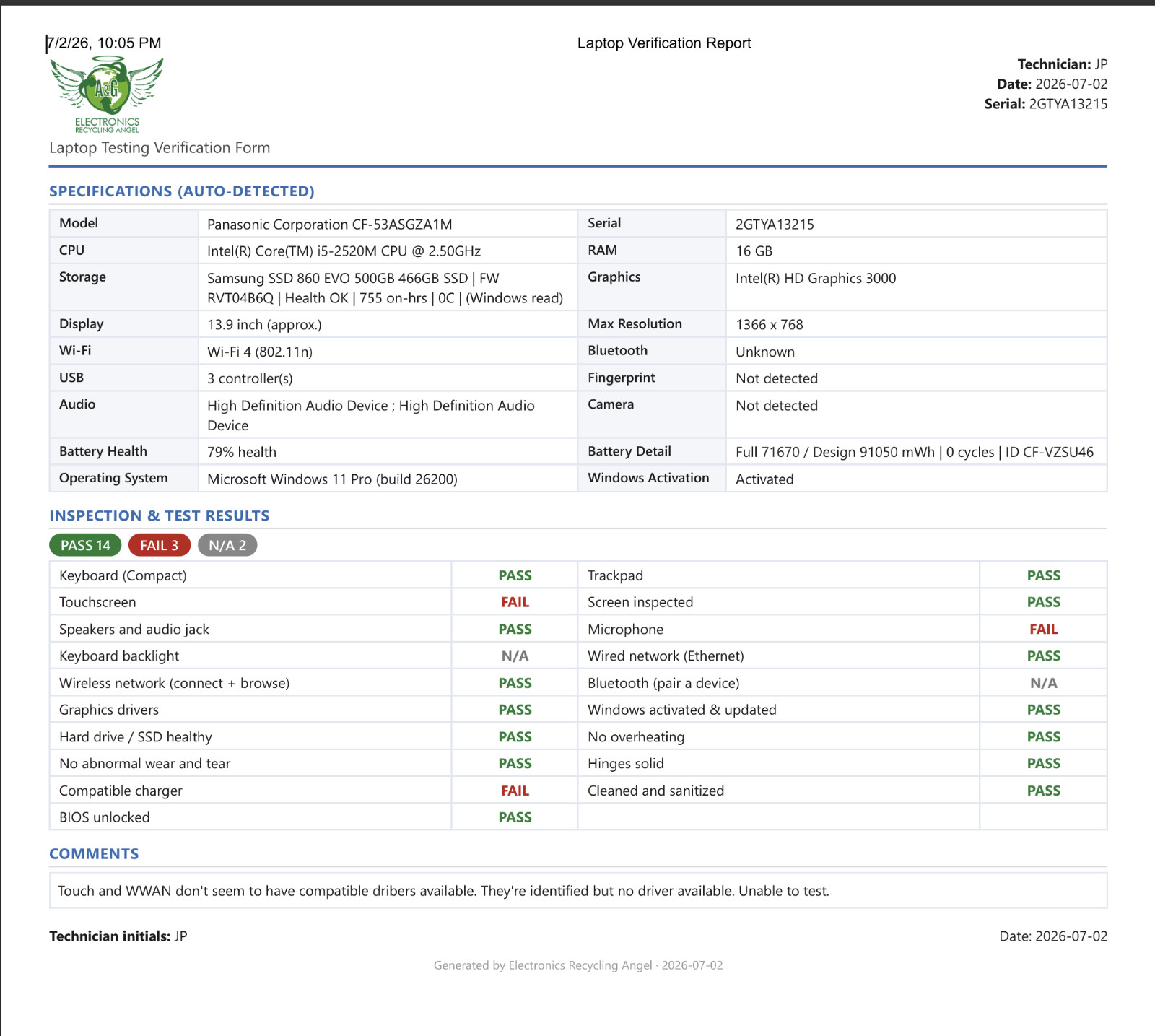
Task: Click the Windows Activation value Activated
Action: [x=764, y=479]
